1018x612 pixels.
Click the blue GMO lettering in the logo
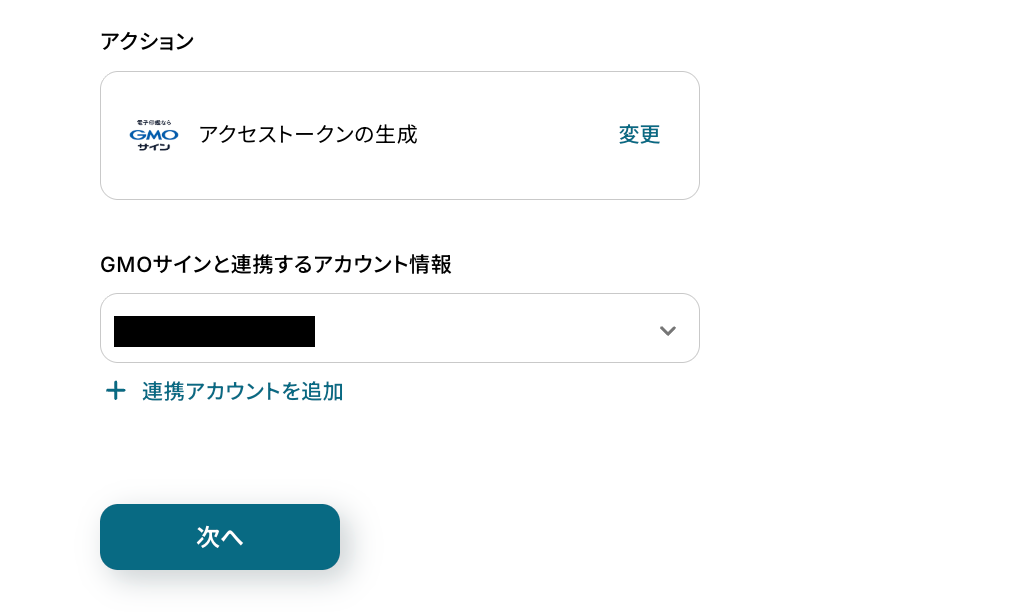pyautogui.click(x=154, y=134)
